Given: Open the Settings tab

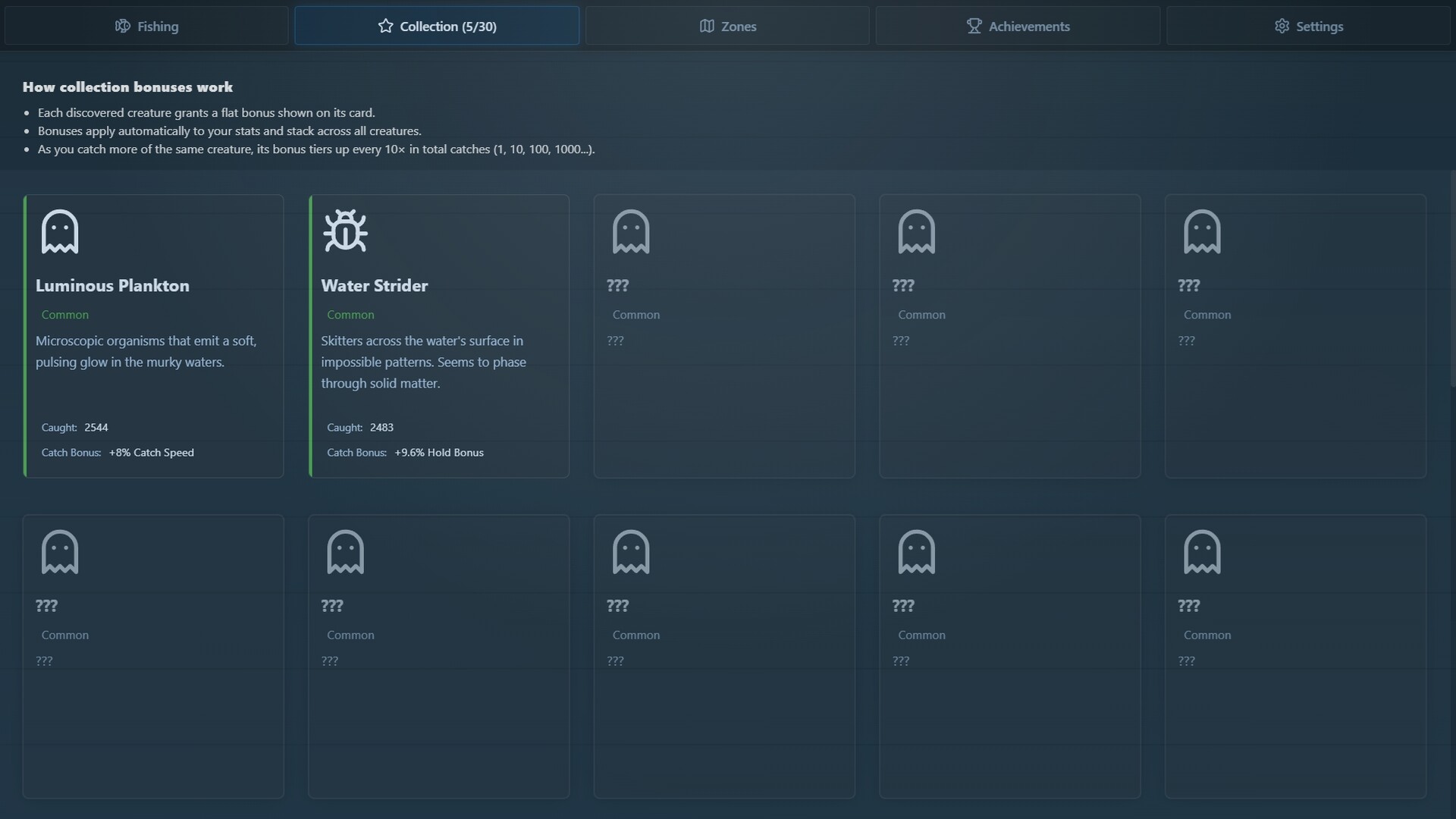Looking at the screenshot, I should [x=1308, y=26].
